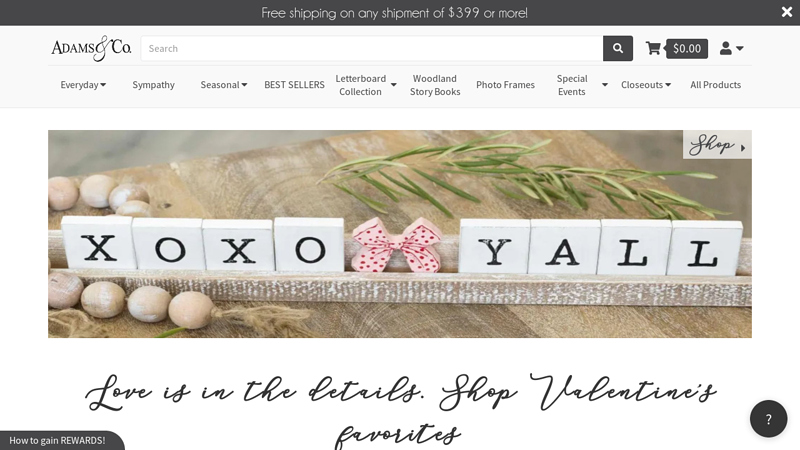This screenshot has width=800, height=450.
Task: Open the Sympathy category
Action: [154, 85]
